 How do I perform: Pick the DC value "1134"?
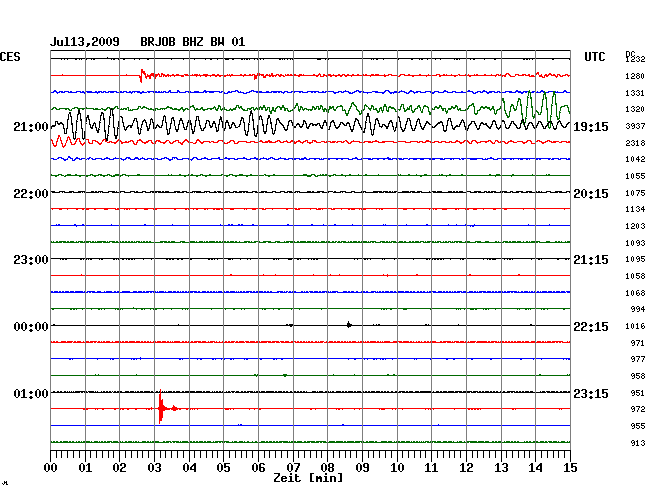click(635, 209)
